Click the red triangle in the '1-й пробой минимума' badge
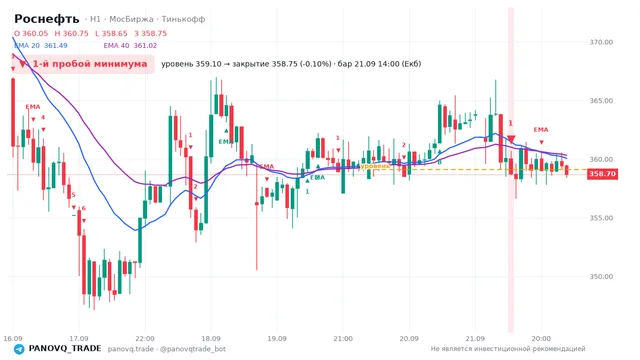Image resolution: width=640 pixels, height=360 pixels. tap(23, 64)
